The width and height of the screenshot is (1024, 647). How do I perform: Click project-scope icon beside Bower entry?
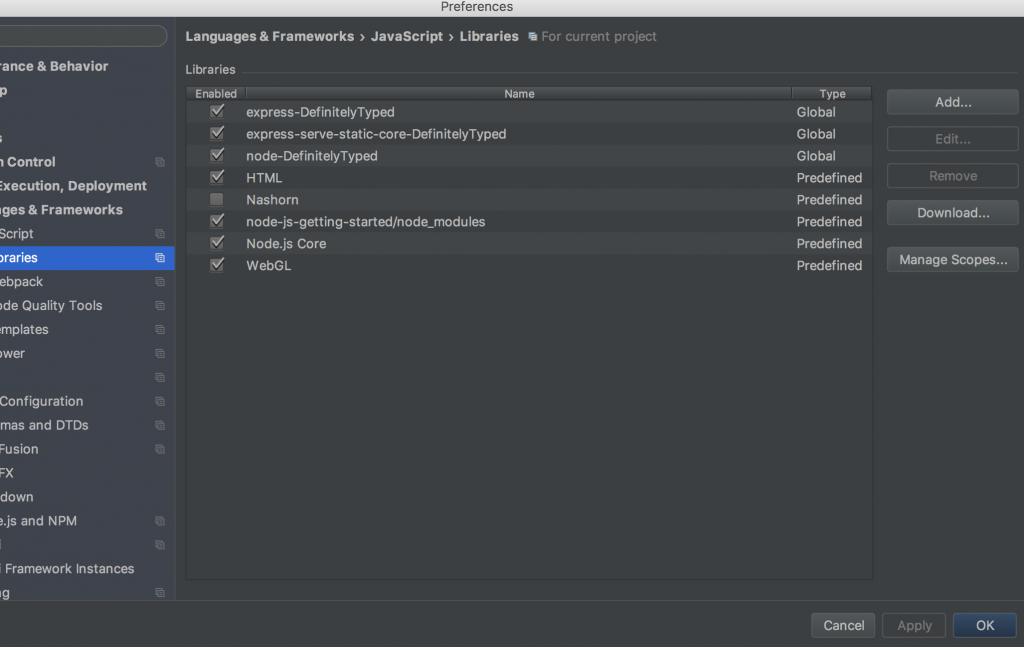pyautogui.click(x=159, y=354)
